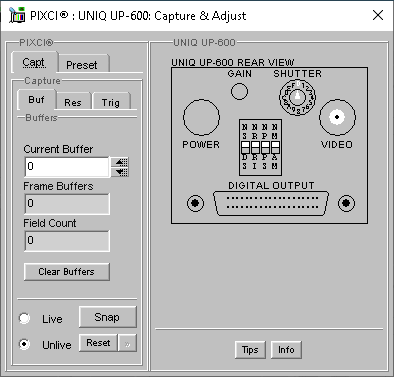Switch to the Capt tab
Screen dimensions: 394x377
click(34, 62)
